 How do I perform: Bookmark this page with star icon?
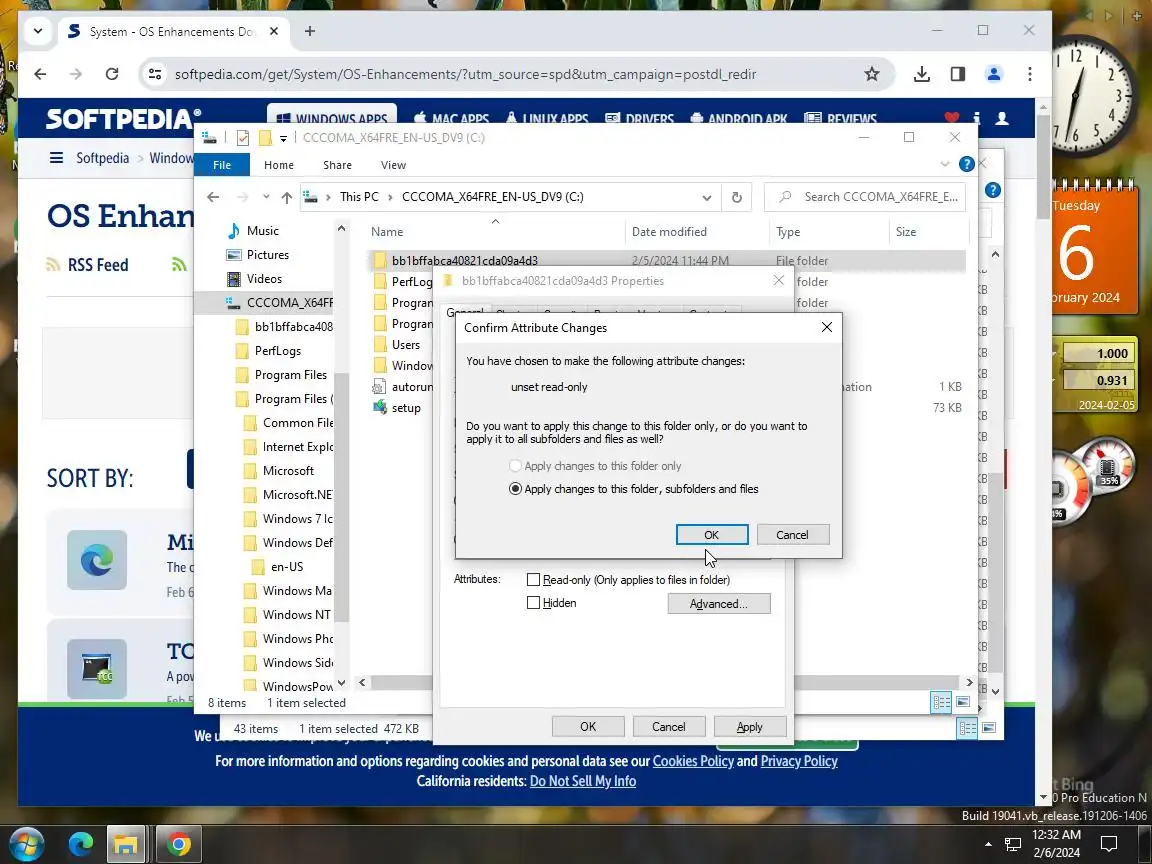coord(871,74)
